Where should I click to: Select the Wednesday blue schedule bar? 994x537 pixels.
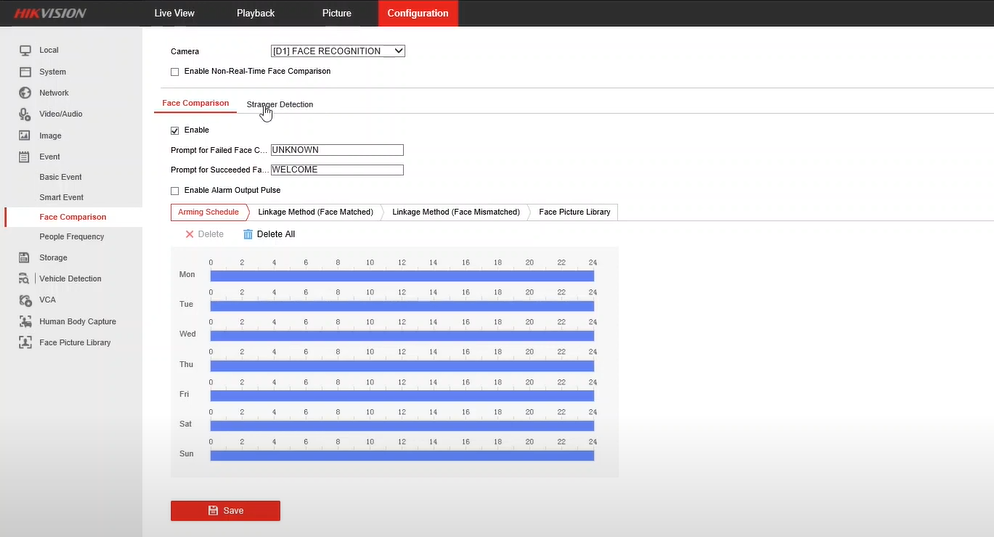402,336
